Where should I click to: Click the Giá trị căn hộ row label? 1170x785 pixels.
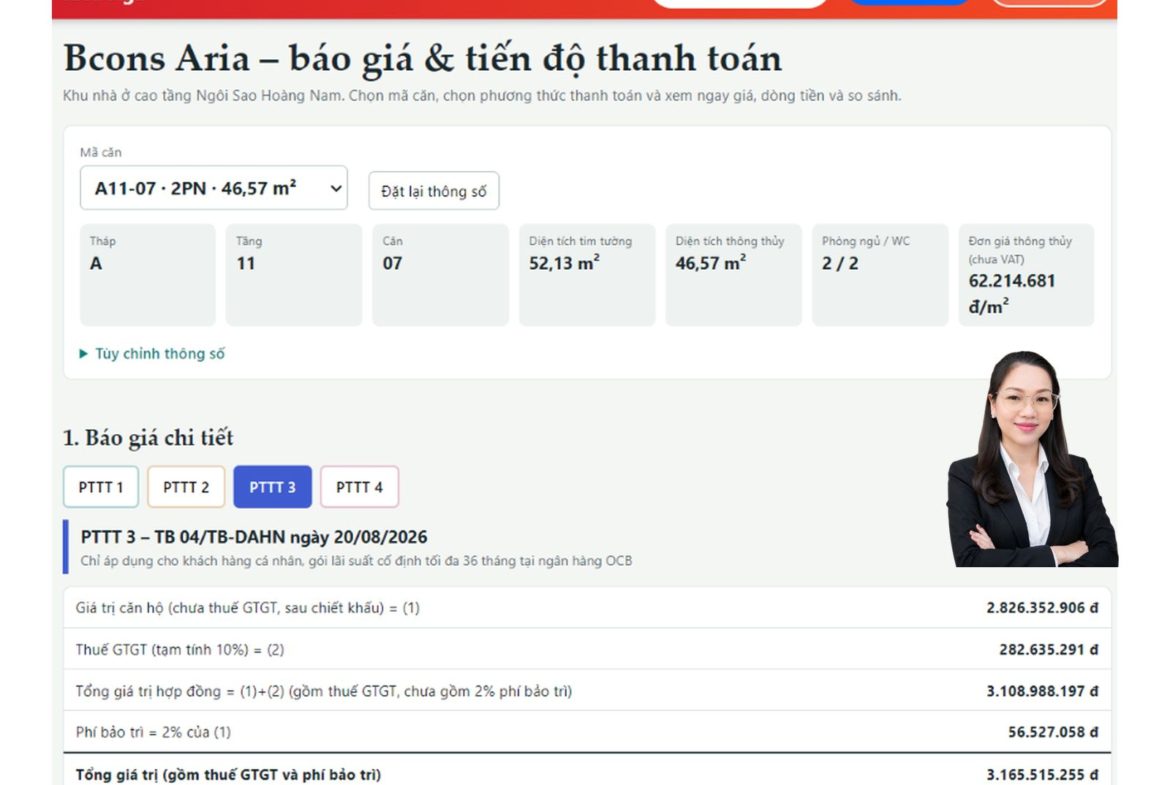pos(247,608)
